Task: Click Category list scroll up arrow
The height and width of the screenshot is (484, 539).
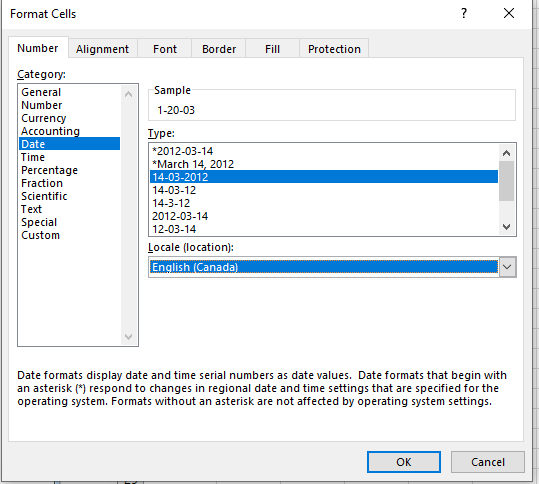Action: [x=129, y=94]
